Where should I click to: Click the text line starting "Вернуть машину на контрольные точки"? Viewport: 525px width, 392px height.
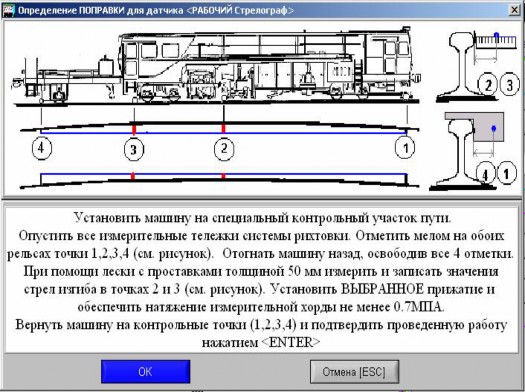(x=261, y=325)
